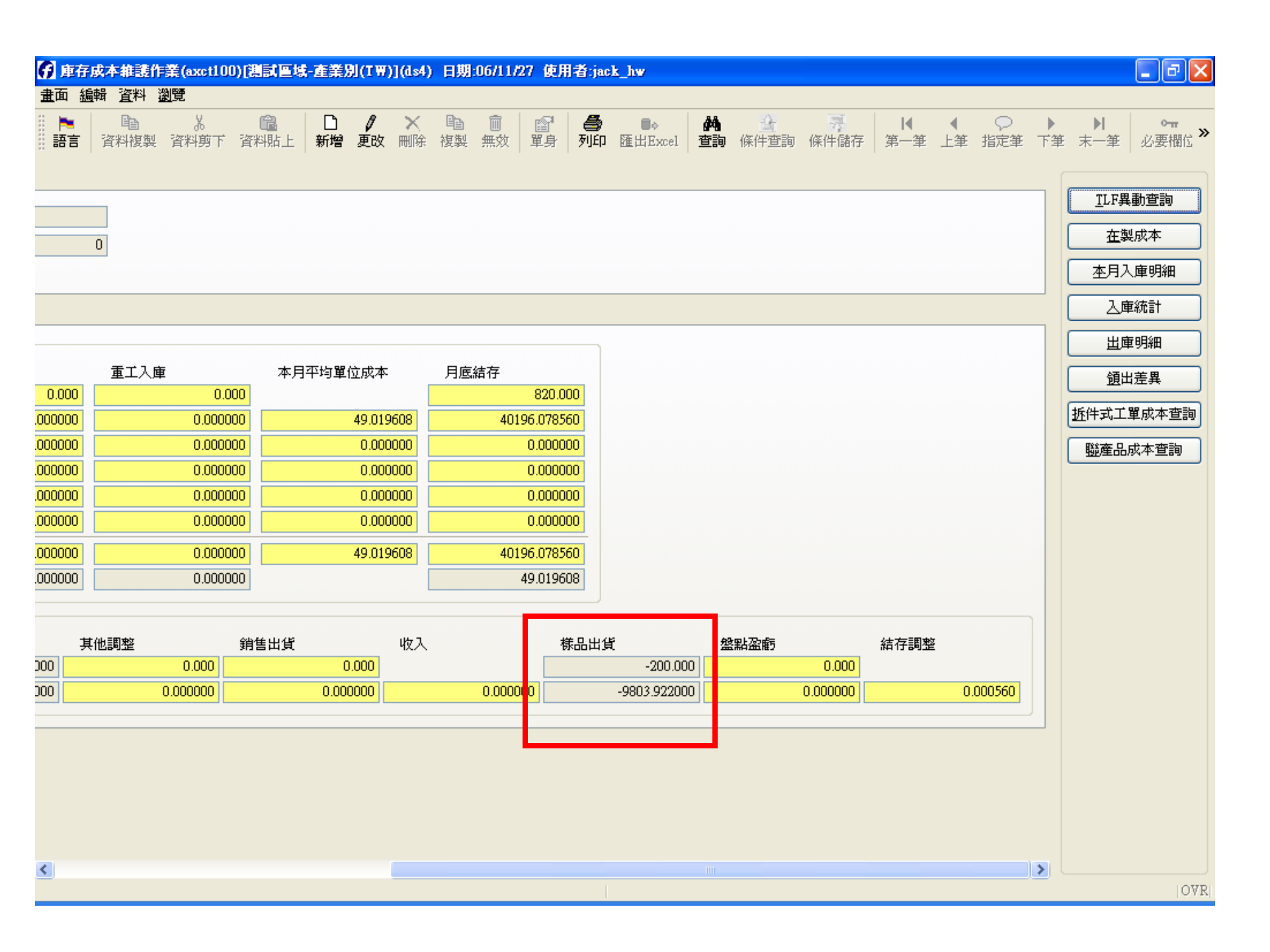
Task: Click the 月底結存 value field showing 820.000
Action: pyautogui.click(x=505, y=395)
